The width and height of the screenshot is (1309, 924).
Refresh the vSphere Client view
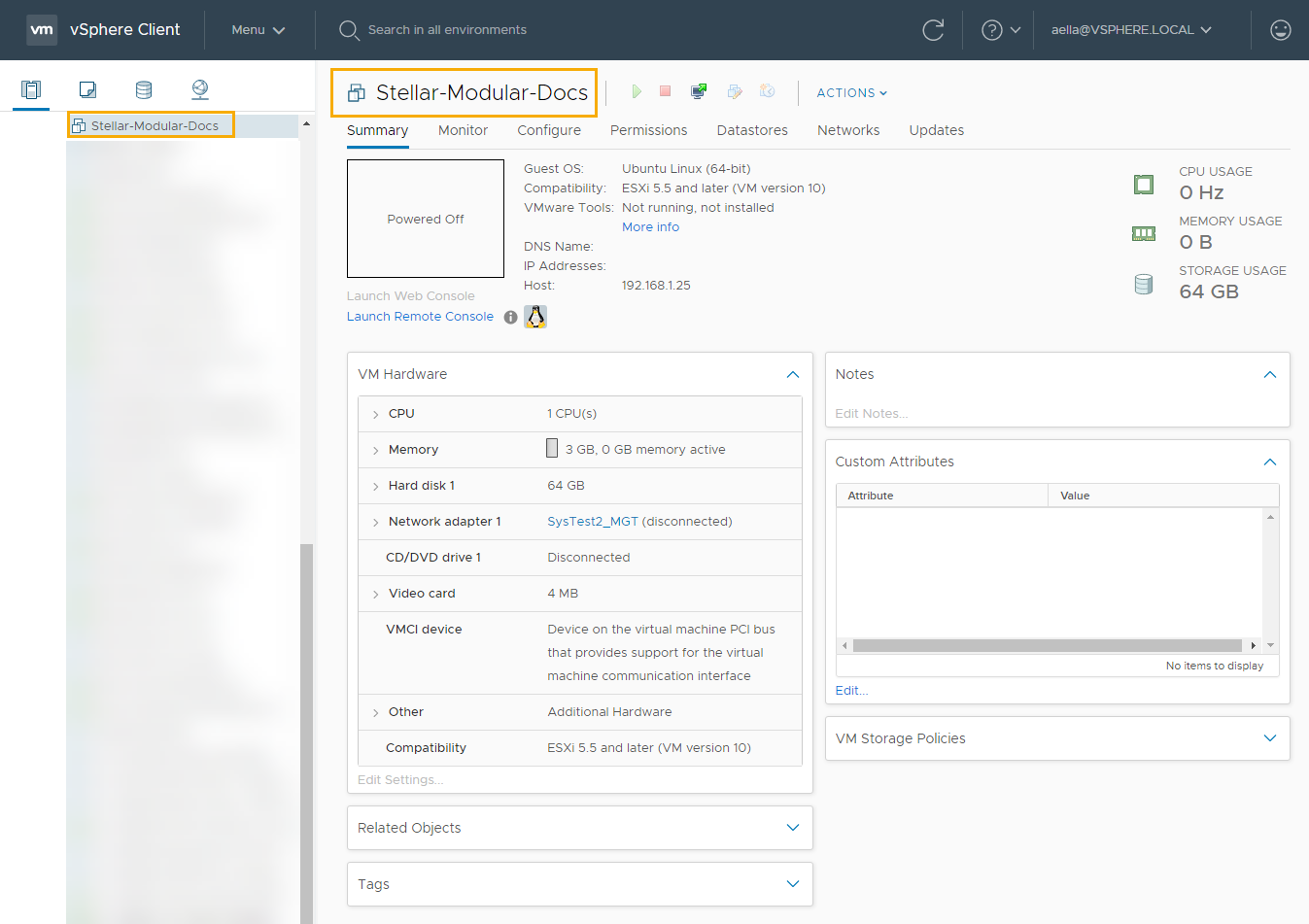(x=933, y=30)
